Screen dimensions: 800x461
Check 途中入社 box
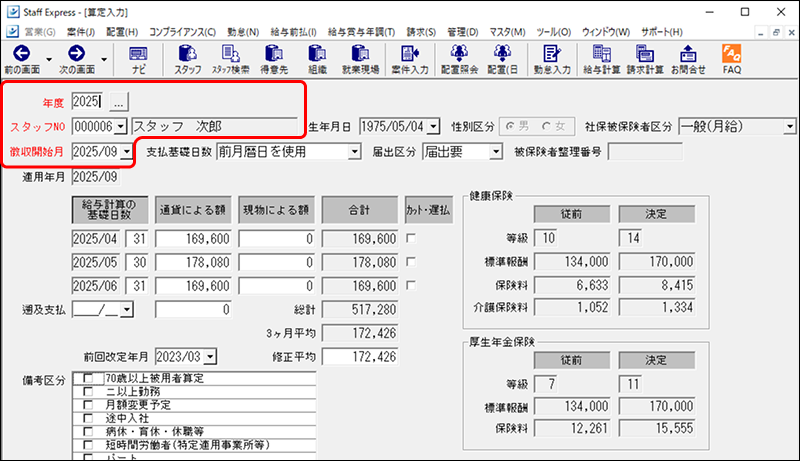point(88,418)
